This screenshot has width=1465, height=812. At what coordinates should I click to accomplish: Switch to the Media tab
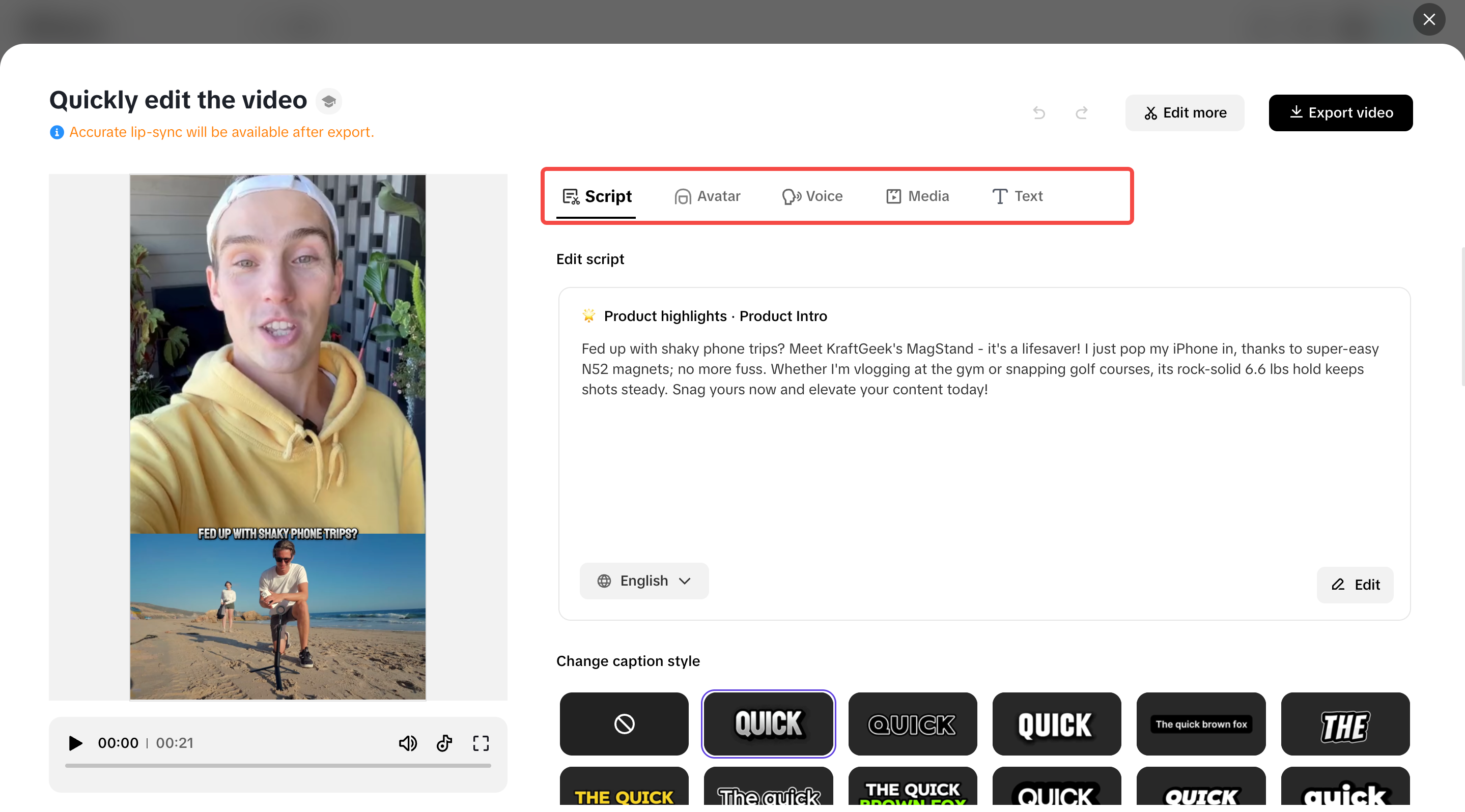tap(917, 196)
